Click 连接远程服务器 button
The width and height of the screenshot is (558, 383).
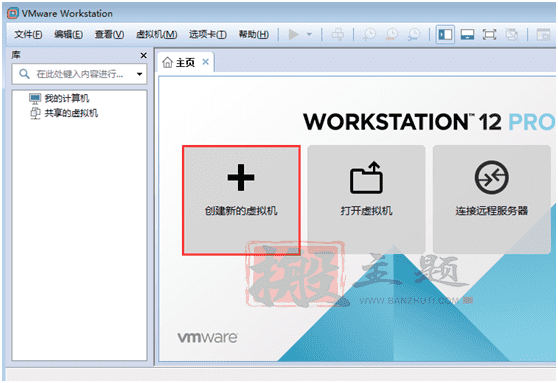click(491, 199)
